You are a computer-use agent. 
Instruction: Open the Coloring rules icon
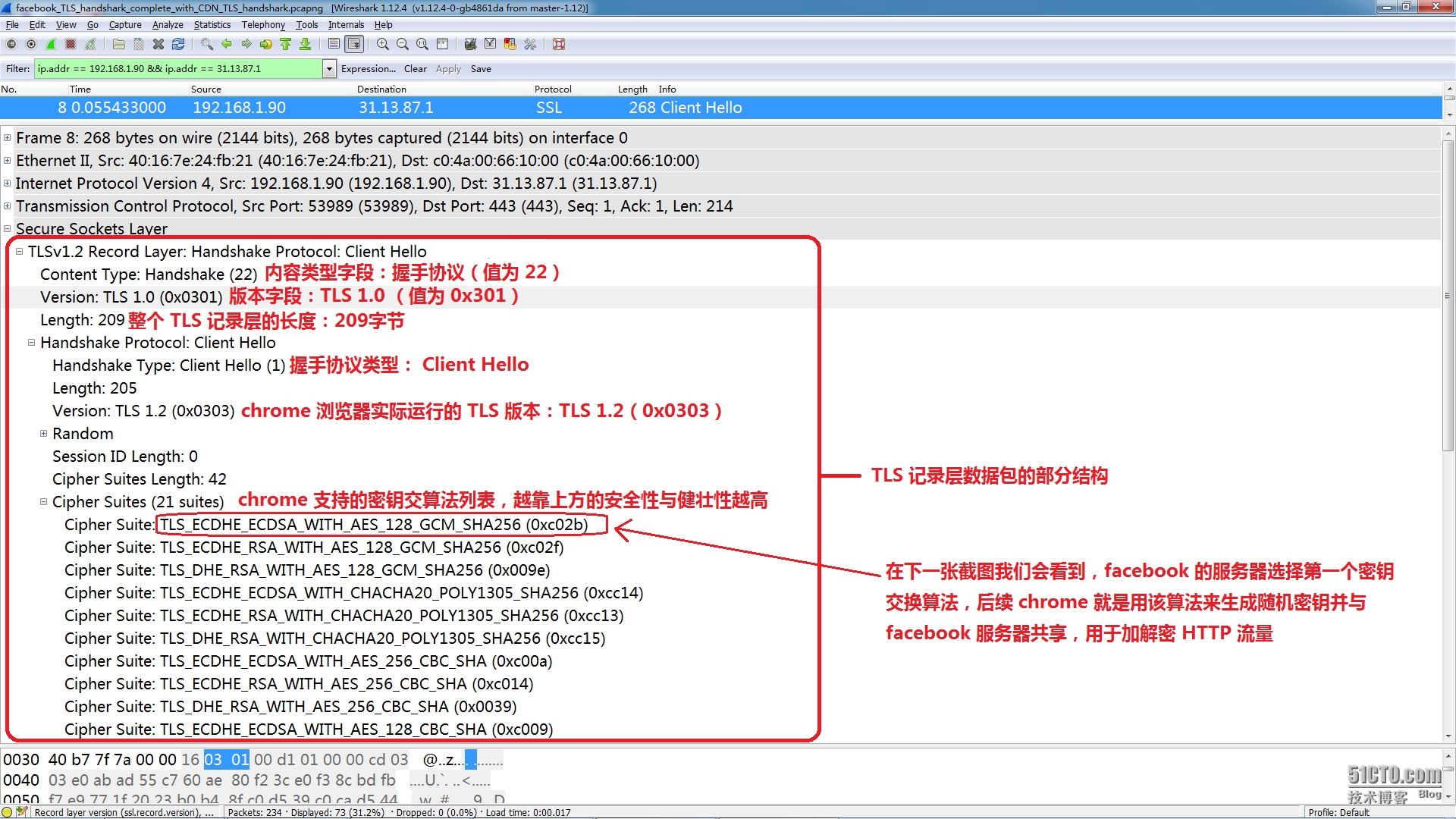click(x=510, y=44)
